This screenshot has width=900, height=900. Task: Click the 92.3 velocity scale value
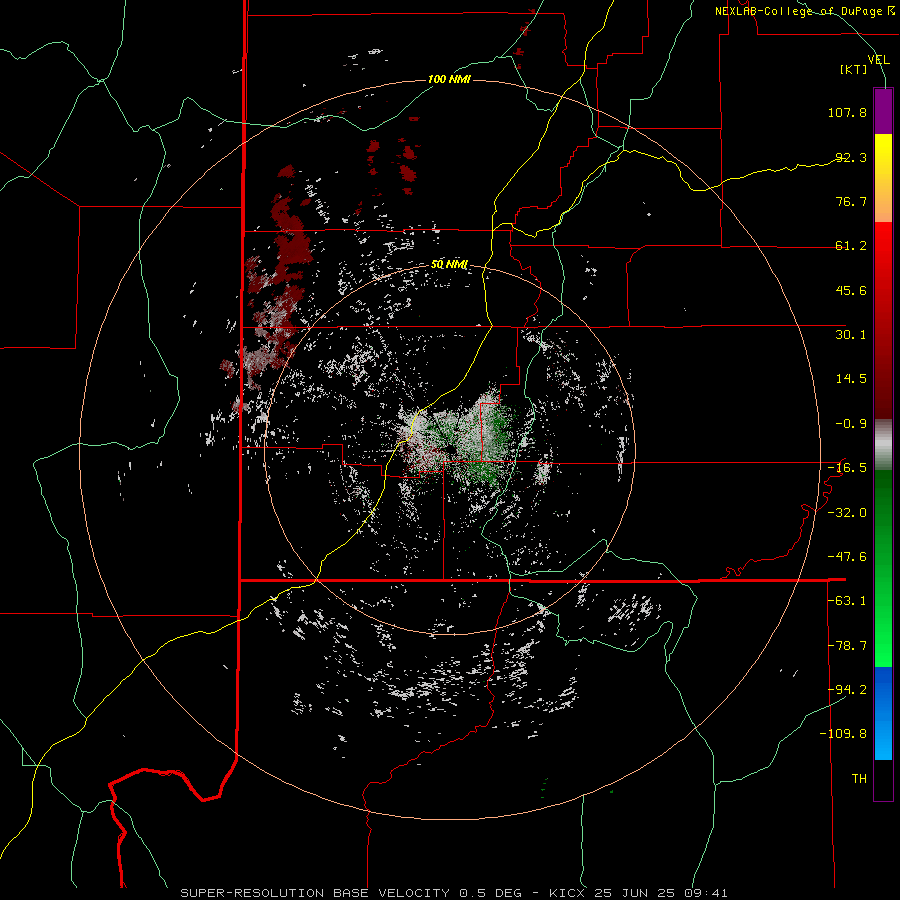[x=851, y=157]
